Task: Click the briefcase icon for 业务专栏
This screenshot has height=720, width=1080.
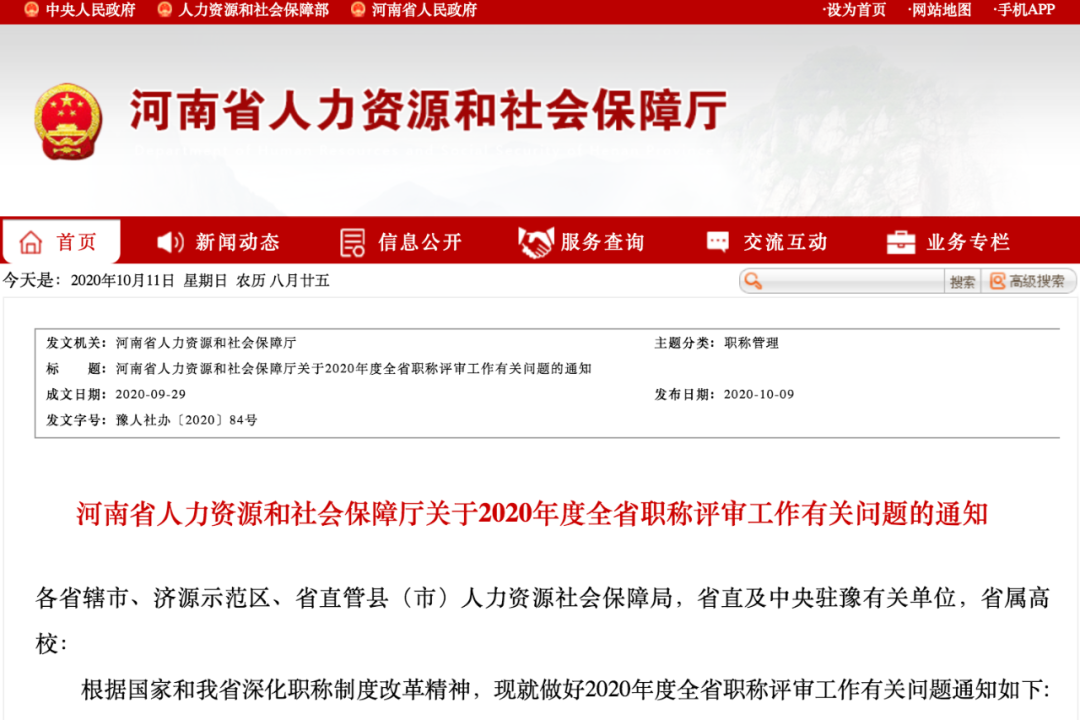Action: [900, 242]
